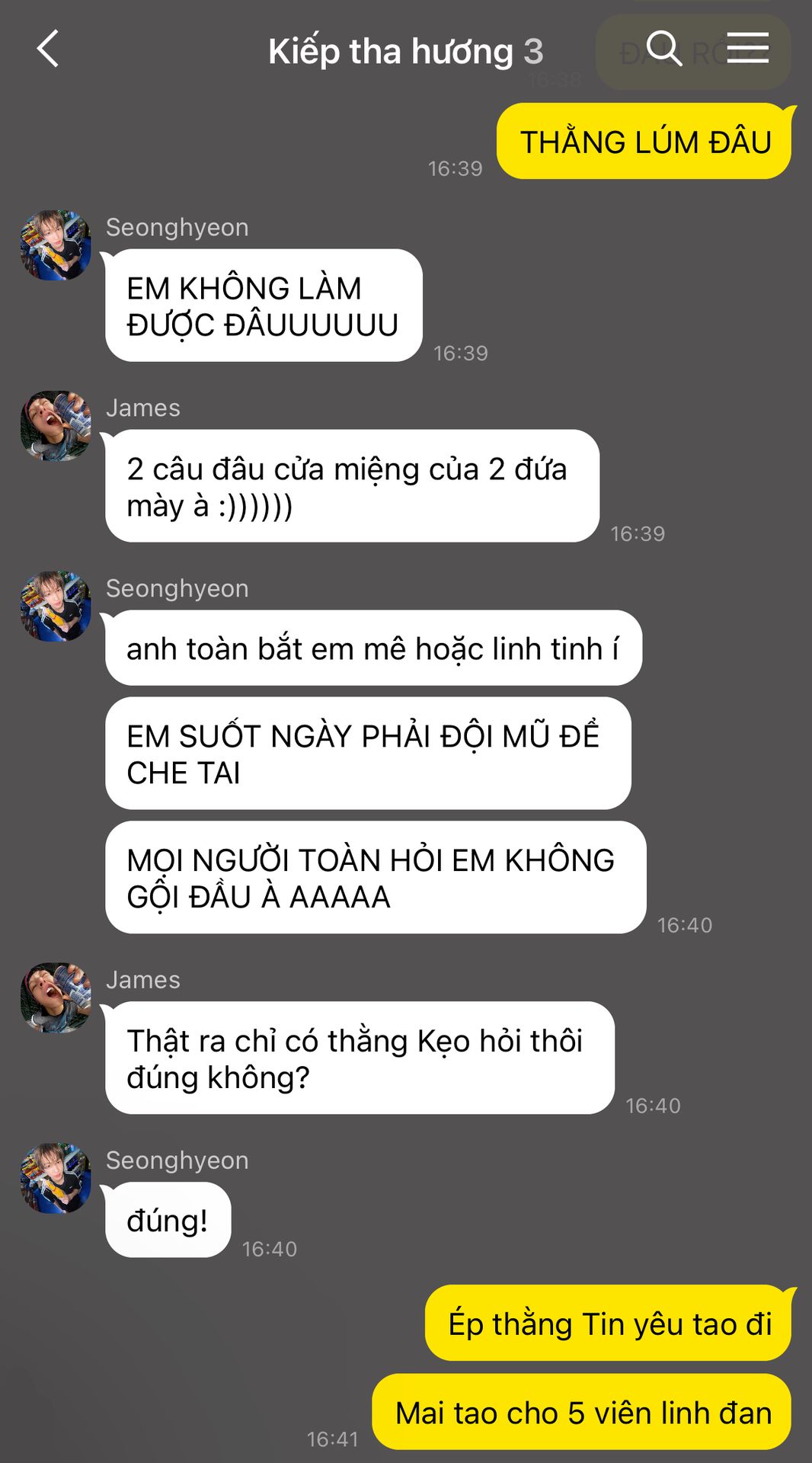Select the yellow THẰNG LÚM ĐÂU bubble
The width and height of the screenshot is (812, 1463).
click(x=644, y=142)
